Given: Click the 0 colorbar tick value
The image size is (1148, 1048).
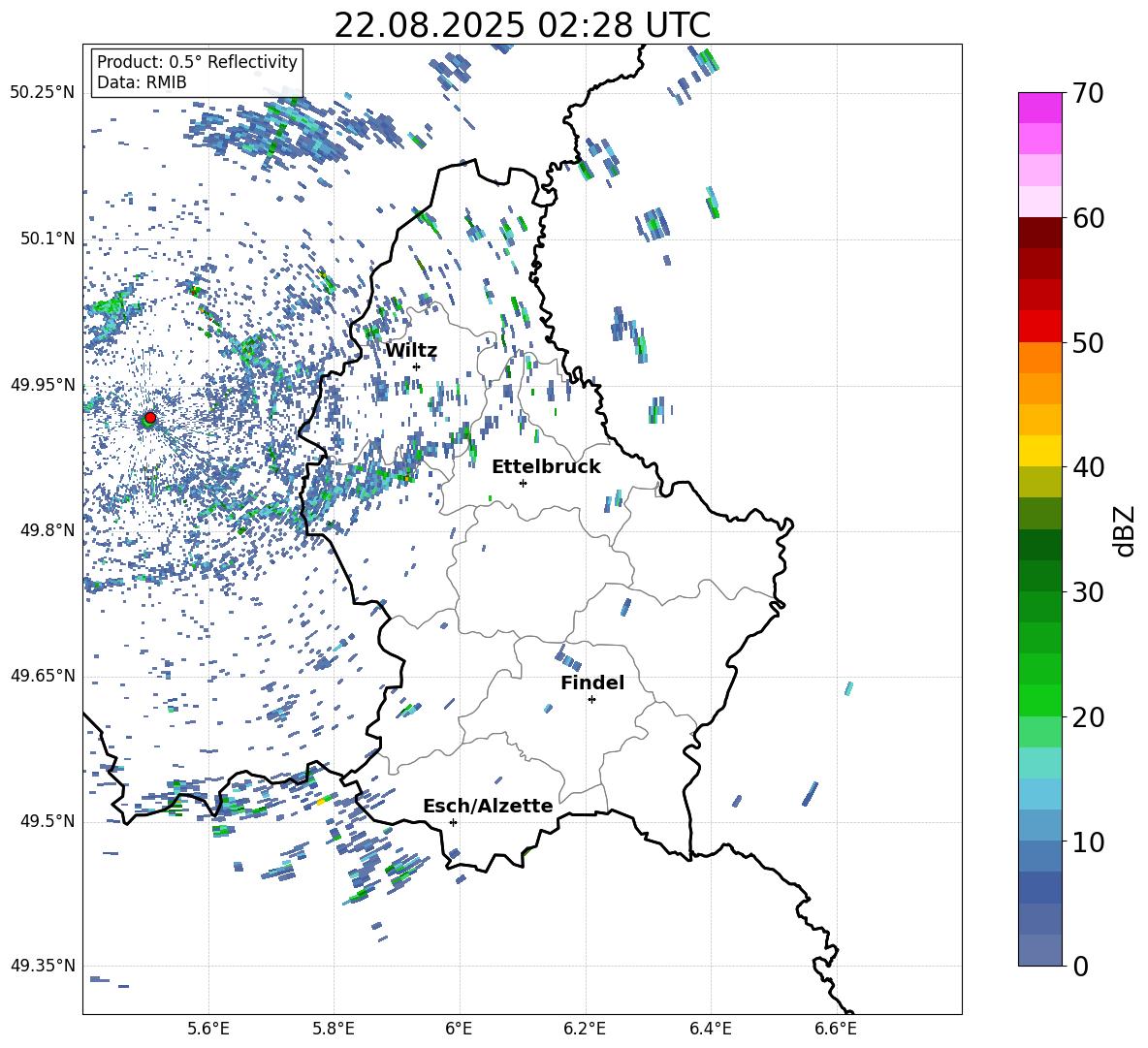Looking at the screenshot, I should (1081, 966).
